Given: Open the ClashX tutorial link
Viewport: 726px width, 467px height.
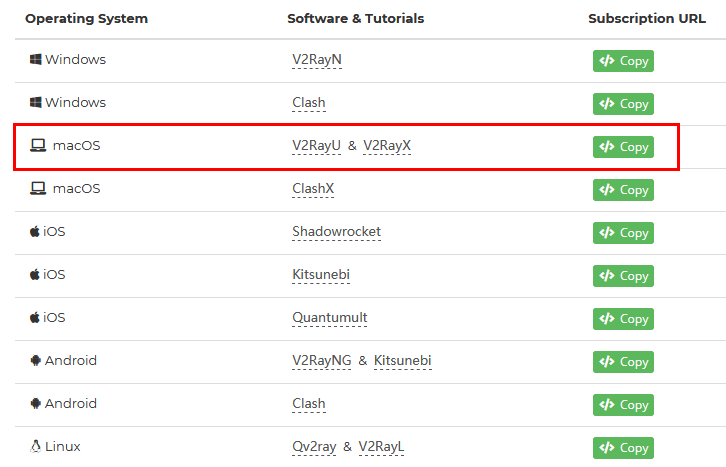Looking at the screenshot, I should point(313,189).
